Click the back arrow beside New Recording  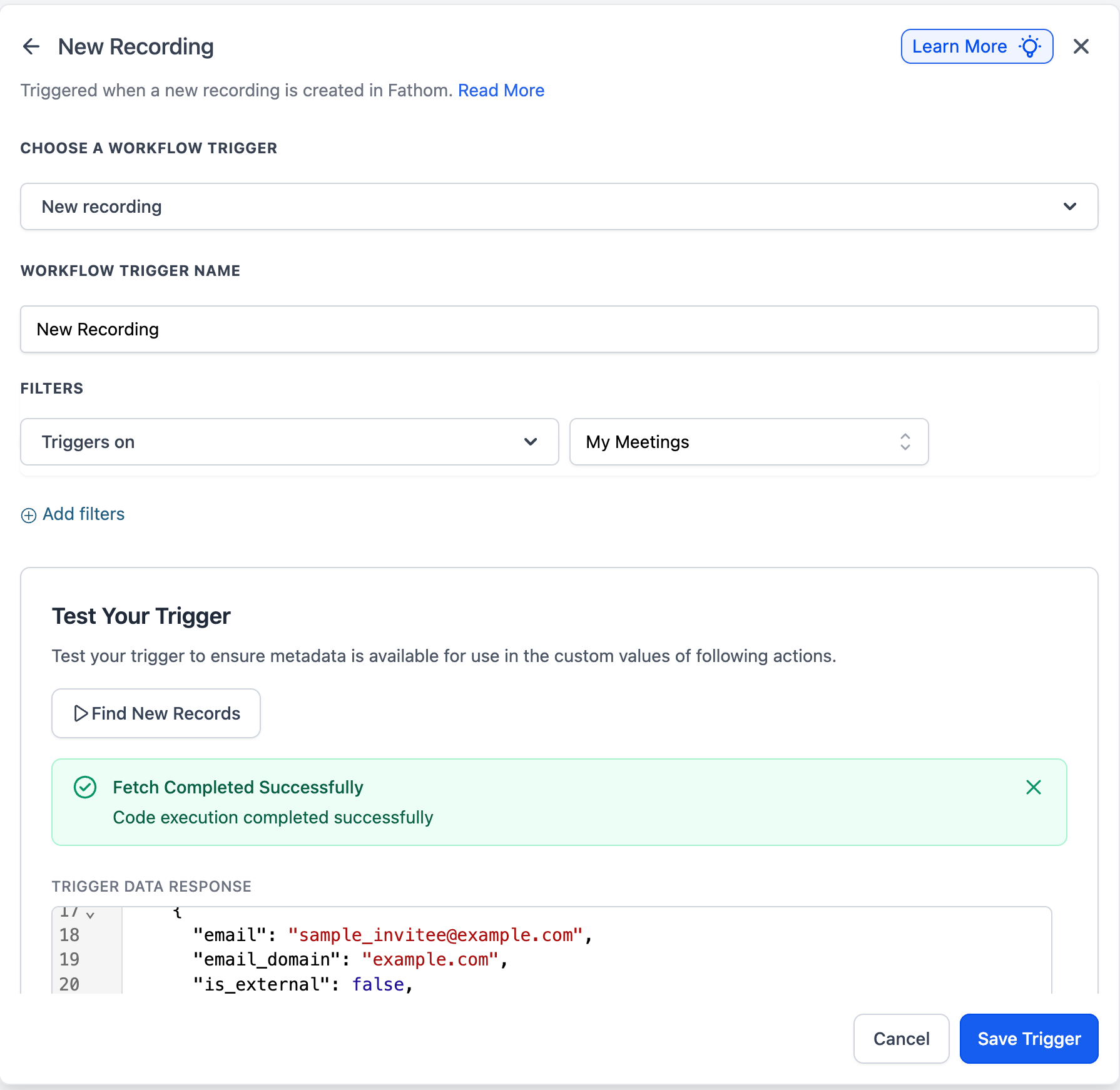coord(31,46)
